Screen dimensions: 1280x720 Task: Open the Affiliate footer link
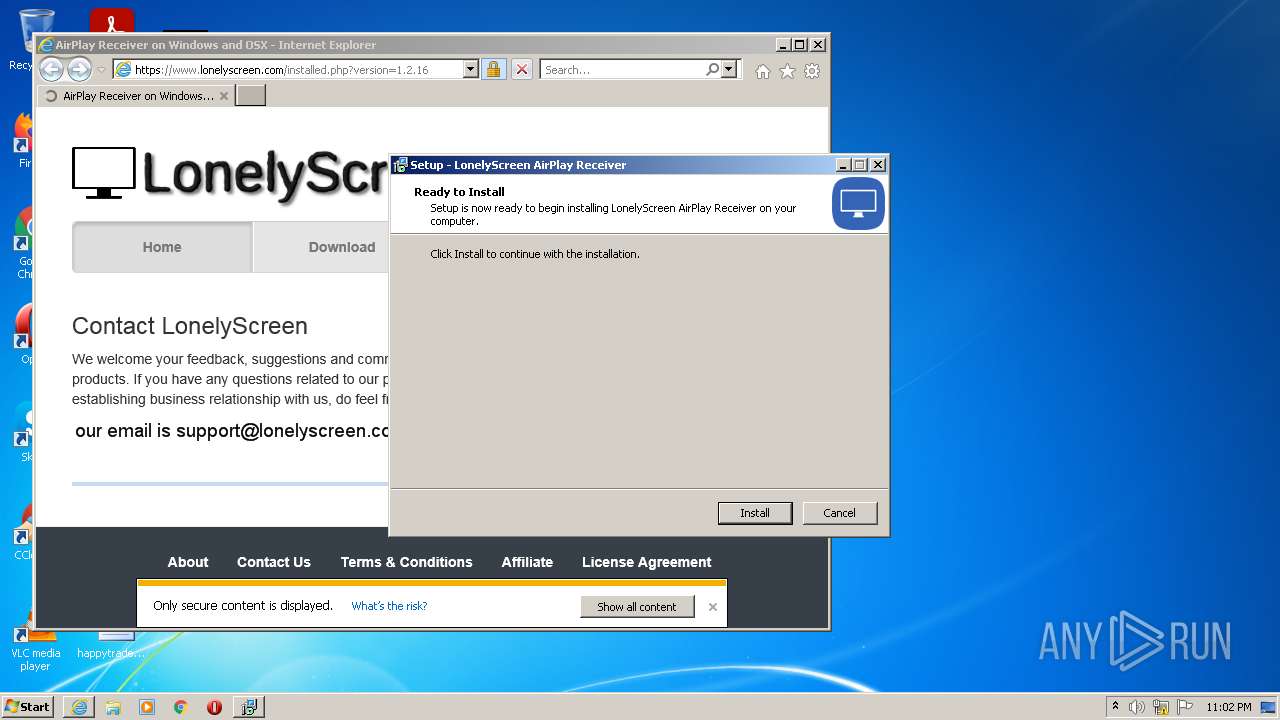click(527, 562)
